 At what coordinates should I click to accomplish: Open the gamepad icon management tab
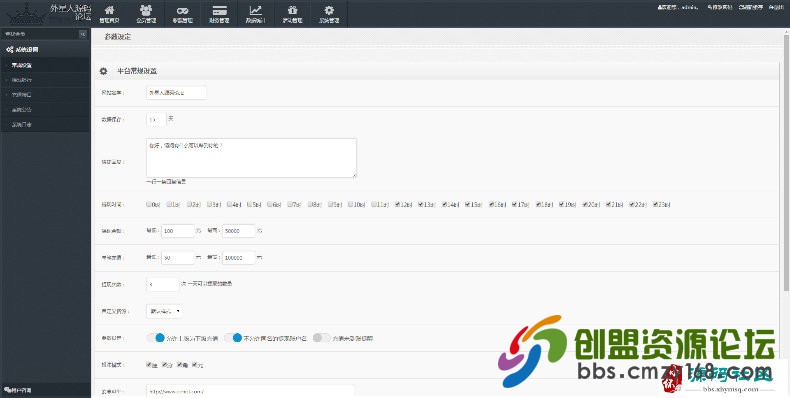coord(182,14)
